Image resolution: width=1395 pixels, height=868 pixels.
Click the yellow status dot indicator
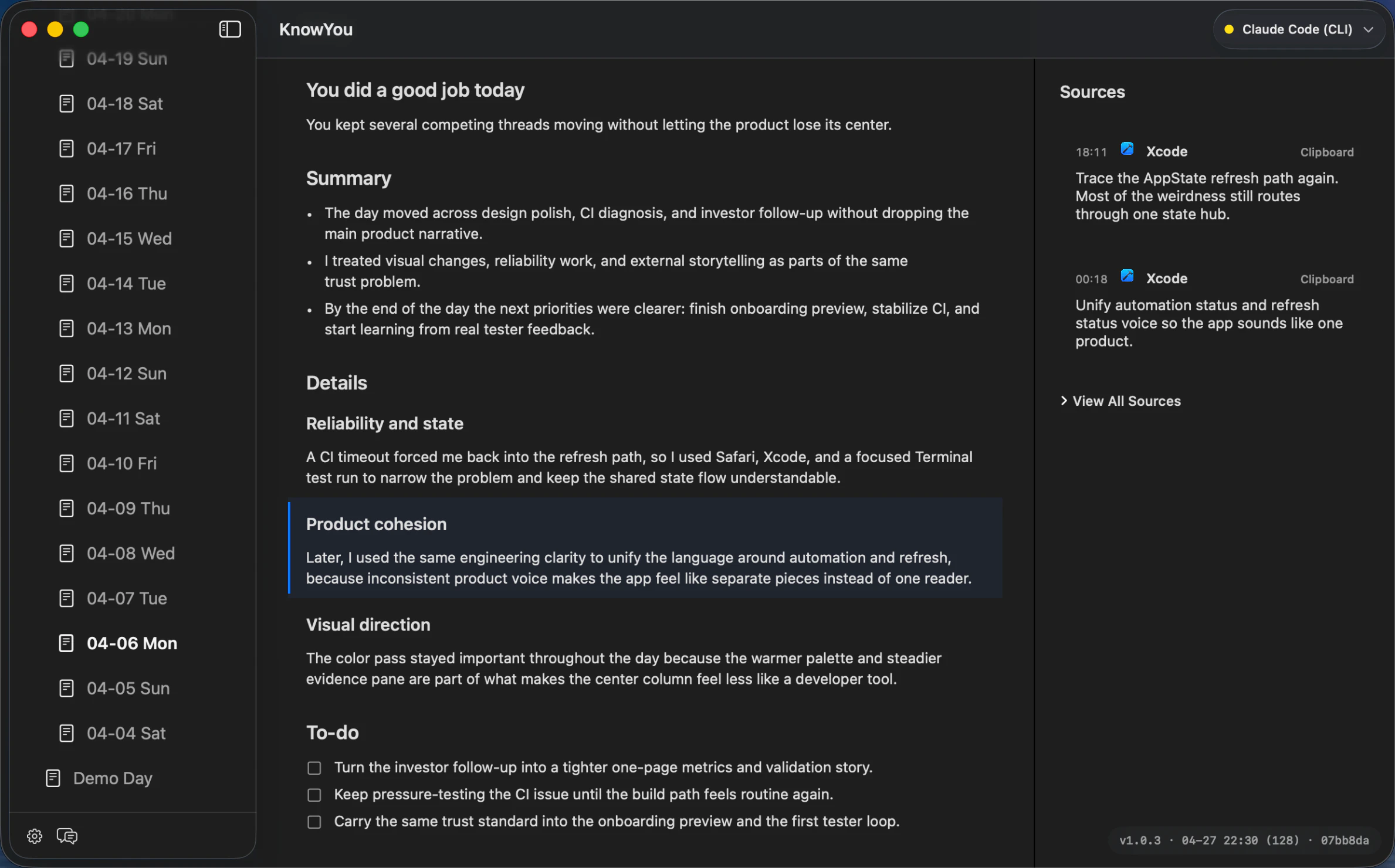(1229, 29)
